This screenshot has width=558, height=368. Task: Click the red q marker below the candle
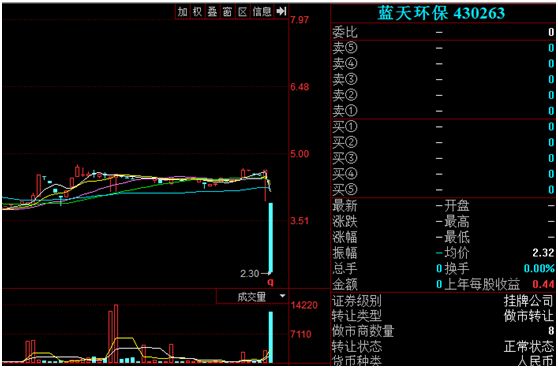(x=270, y=283)
